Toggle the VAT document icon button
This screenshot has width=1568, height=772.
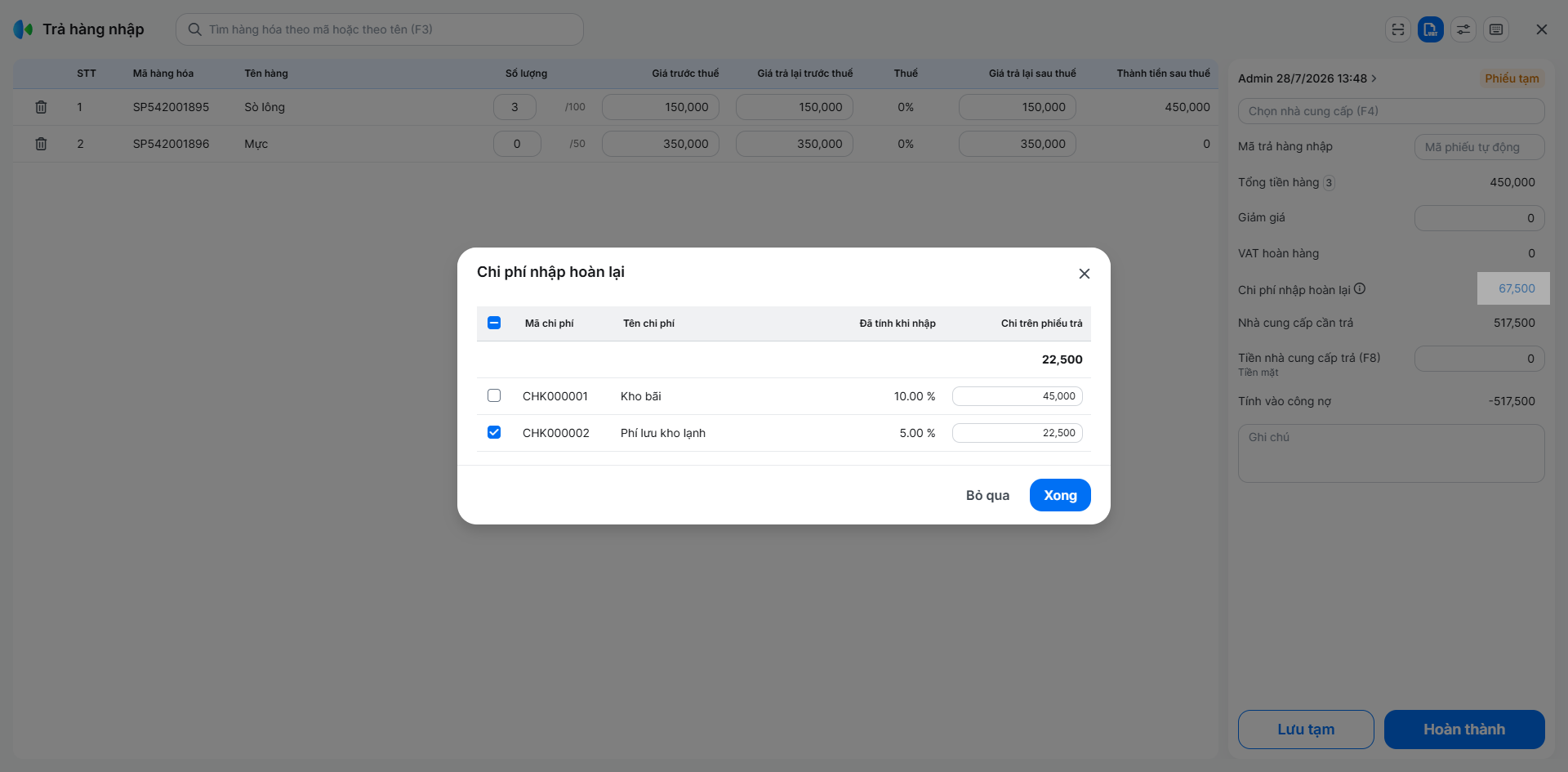click(1431, 29)
